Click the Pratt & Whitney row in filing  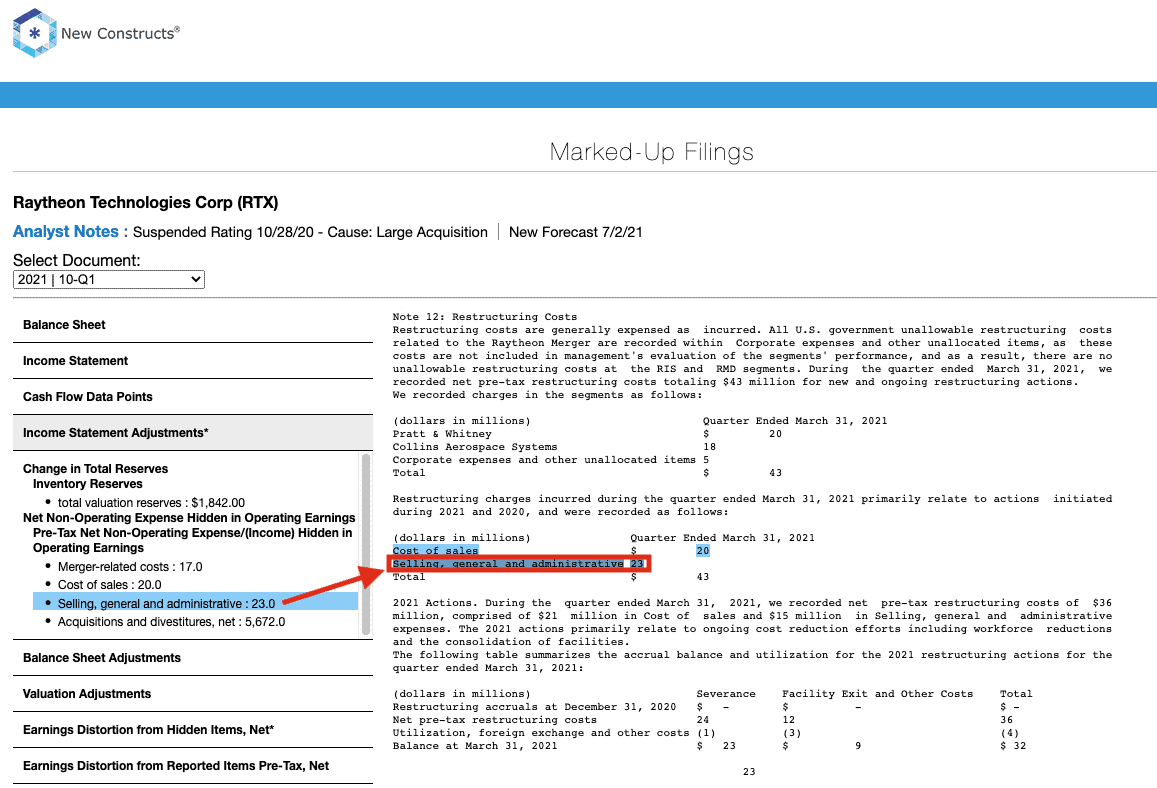click(587, 434)
